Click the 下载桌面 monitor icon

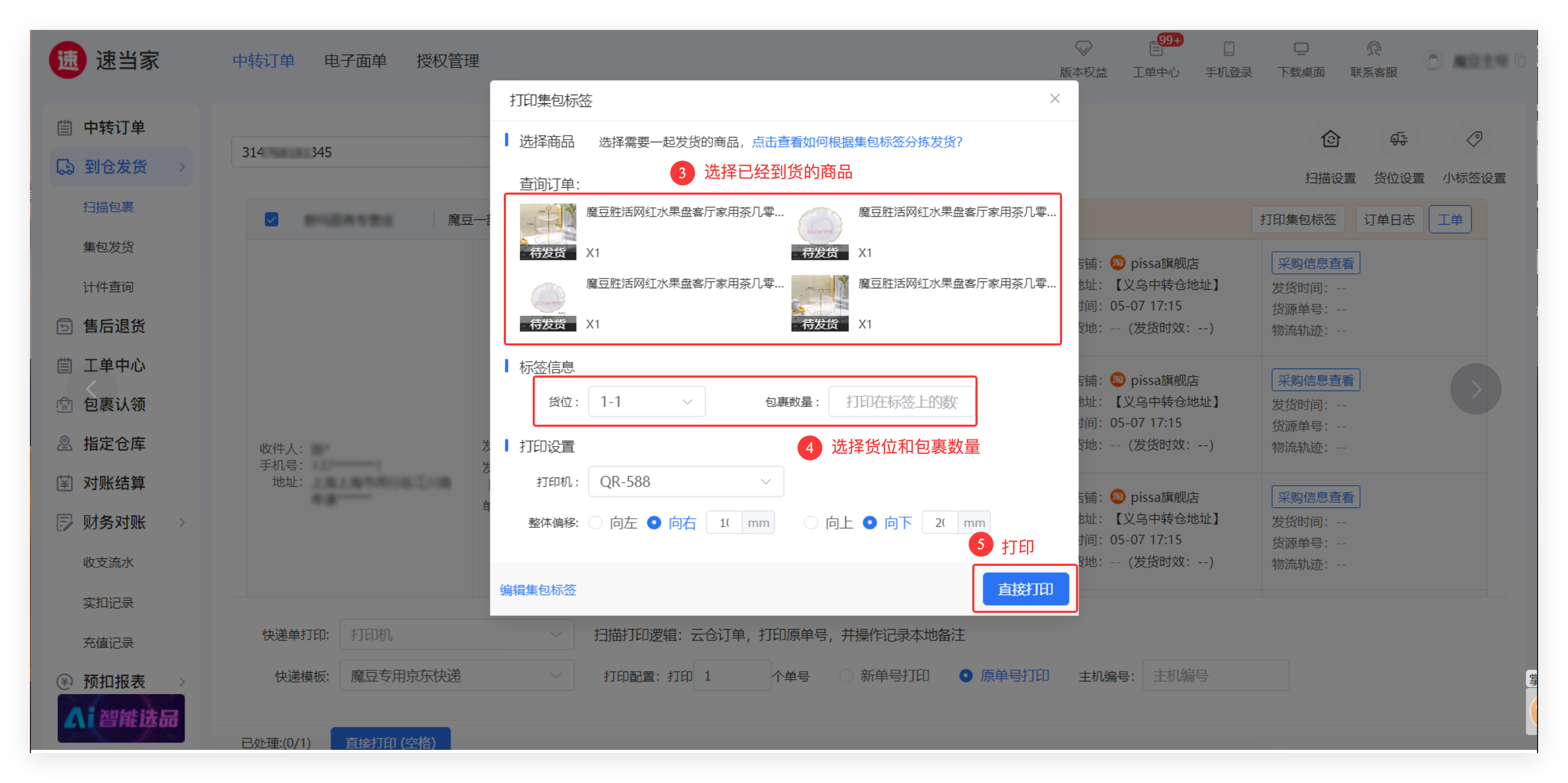pos(1301,49)
